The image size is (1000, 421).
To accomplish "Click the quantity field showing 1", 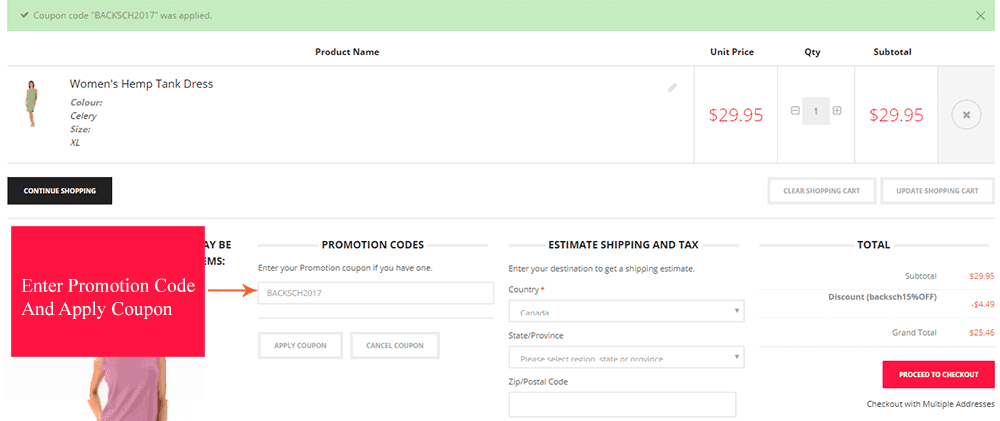I will click(x=816, y=111).
